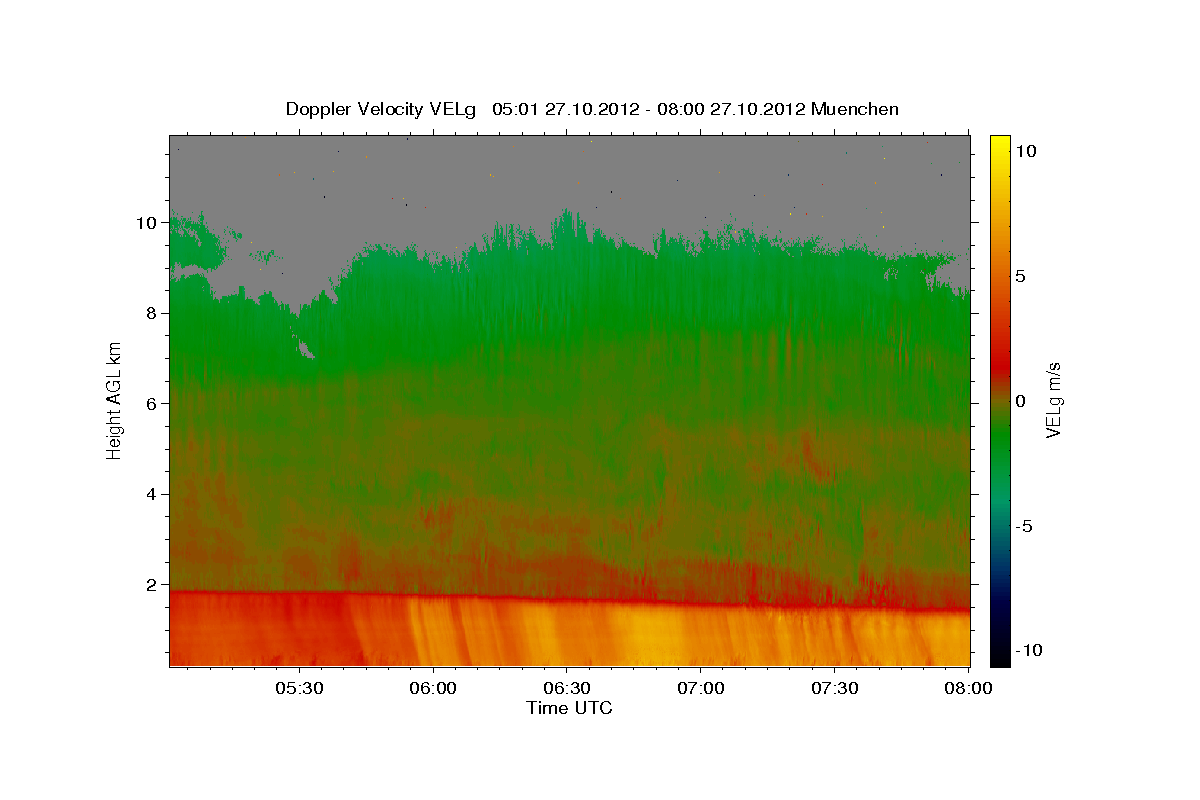Click the 'Time UTC' axis label

tap(569, 708)
